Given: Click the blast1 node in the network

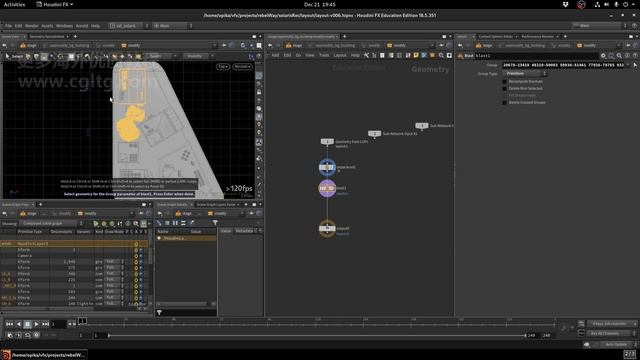Looking at the screenshot, I should (x=327, y=188).
